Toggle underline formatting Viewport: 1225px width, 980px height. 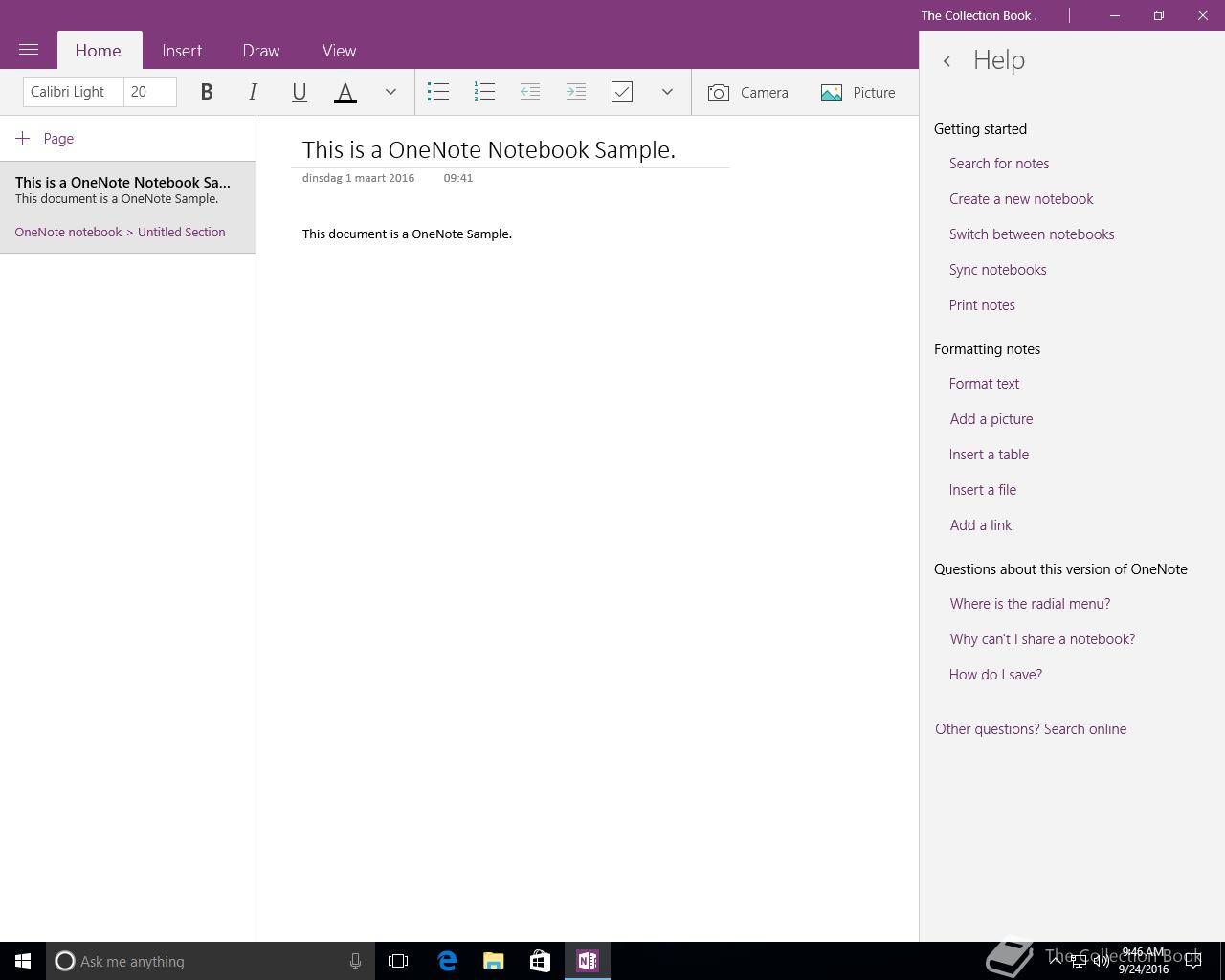tap(299, 92)
